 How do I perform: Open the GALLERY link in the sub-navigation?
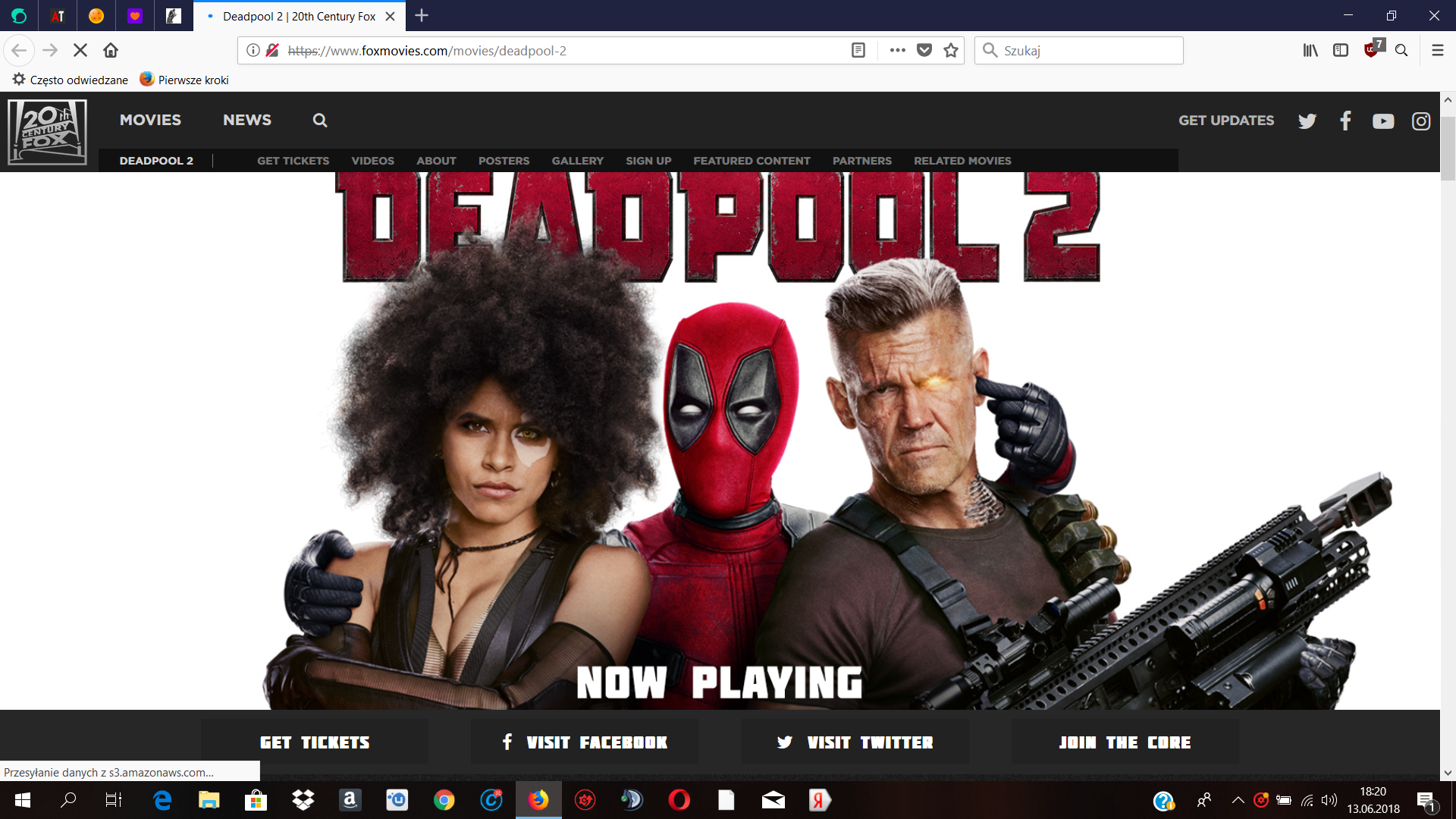tap(577, 161)
